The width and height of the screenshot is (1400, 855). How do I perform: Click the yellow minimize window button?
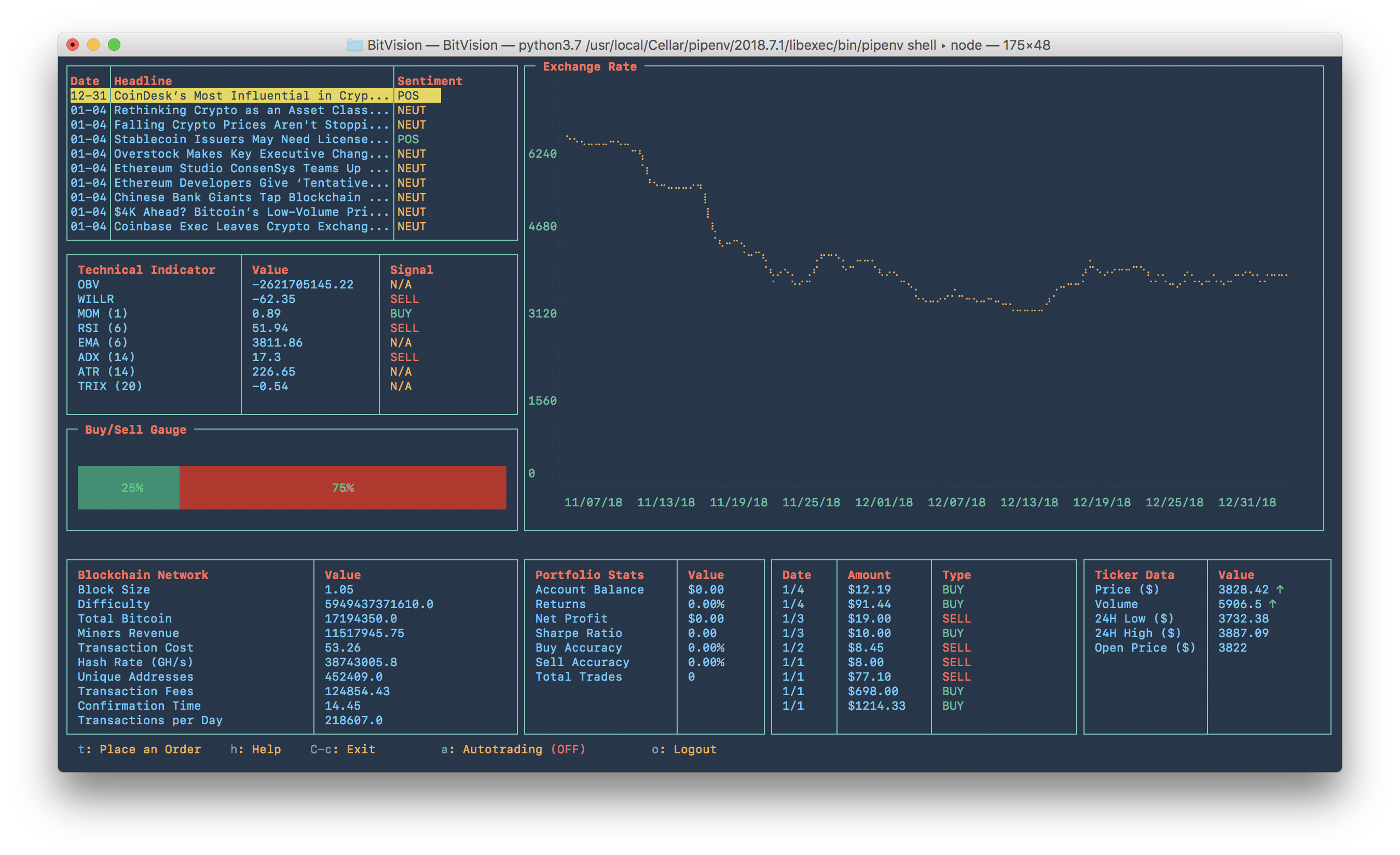coord(93,45)
